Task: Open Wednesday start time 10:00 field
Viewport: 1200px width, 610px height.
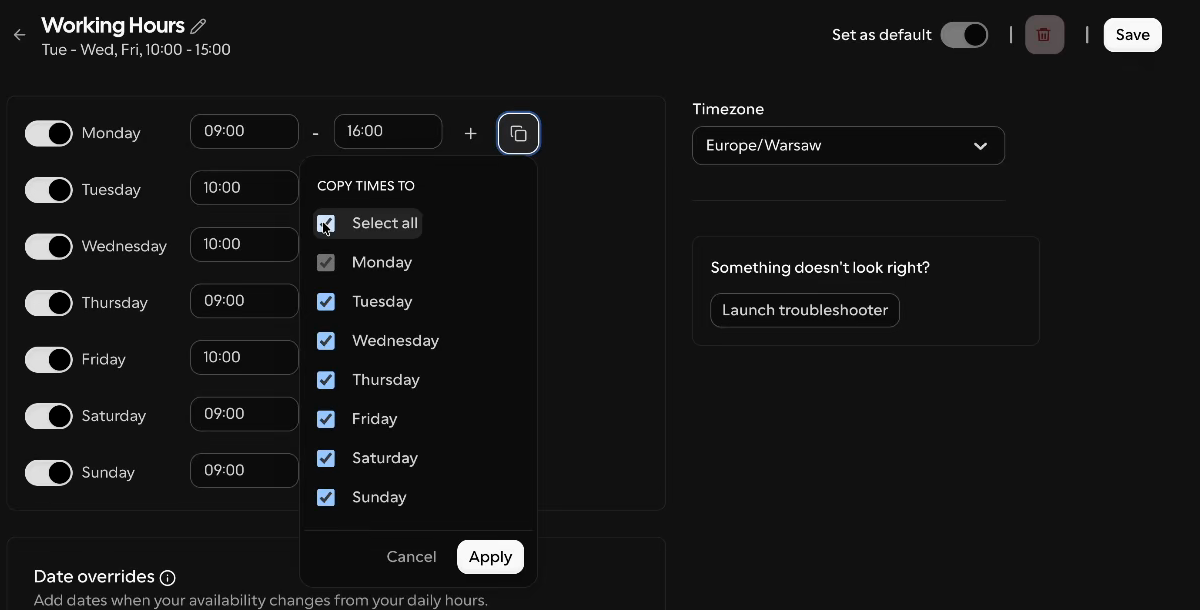Action: 244,244
